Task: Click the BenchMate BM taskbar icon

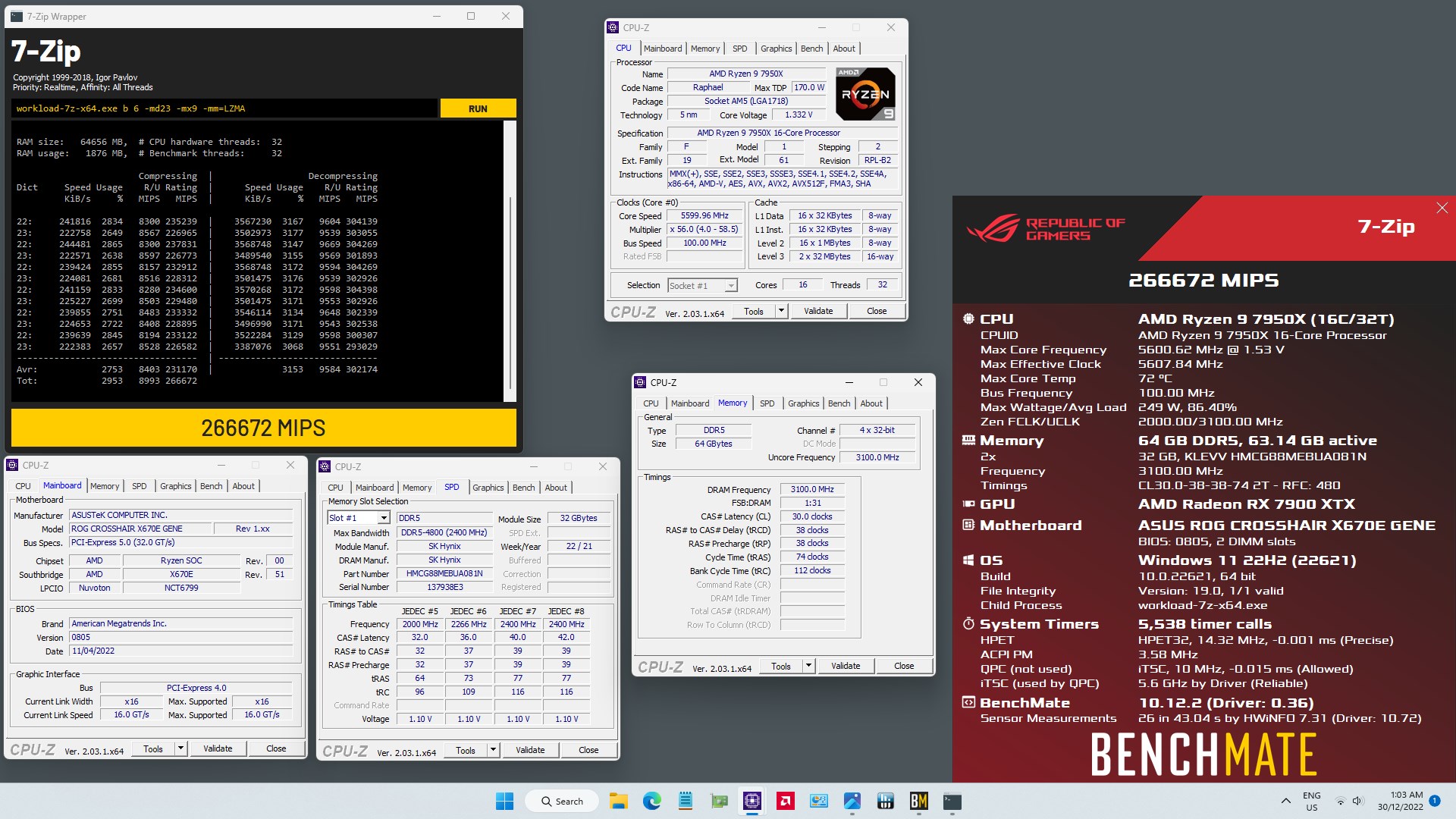Action: click(919, 801)
